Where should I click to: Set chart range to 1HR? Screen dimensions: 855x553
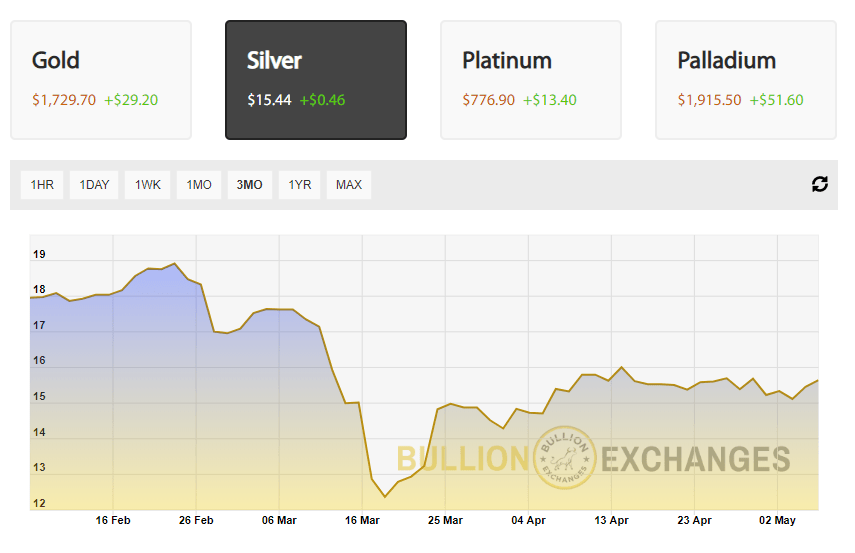pos(42,185)
